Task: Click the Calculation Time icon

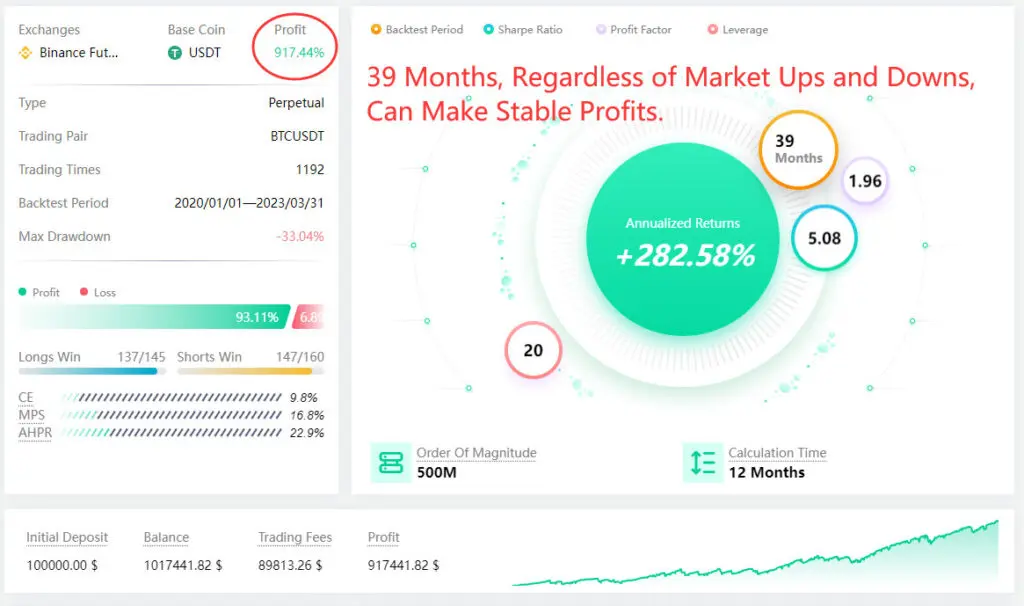Action: pos(703,463)
